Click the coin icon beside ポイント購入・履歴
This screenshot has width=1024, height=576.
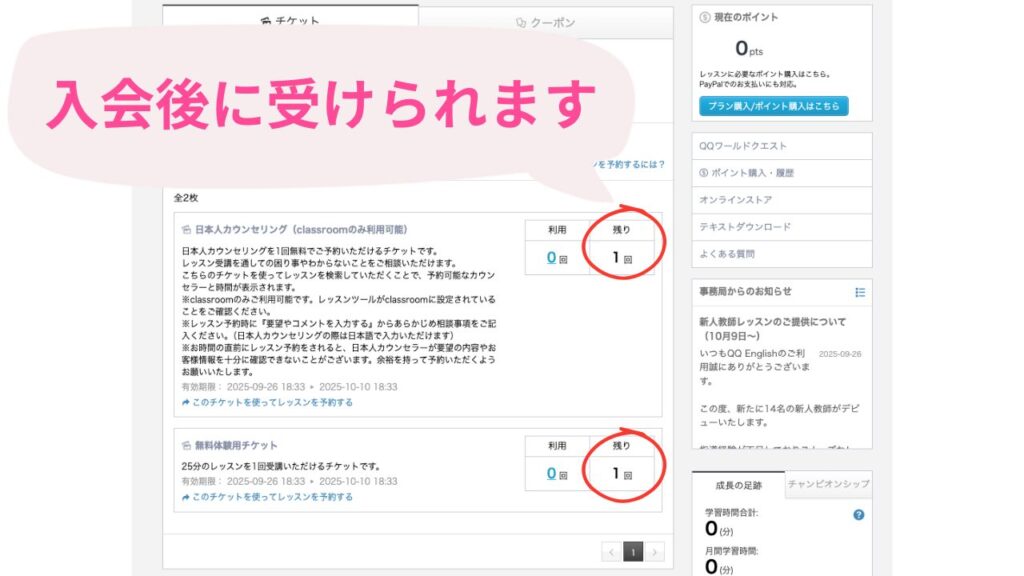pos(704,173)
